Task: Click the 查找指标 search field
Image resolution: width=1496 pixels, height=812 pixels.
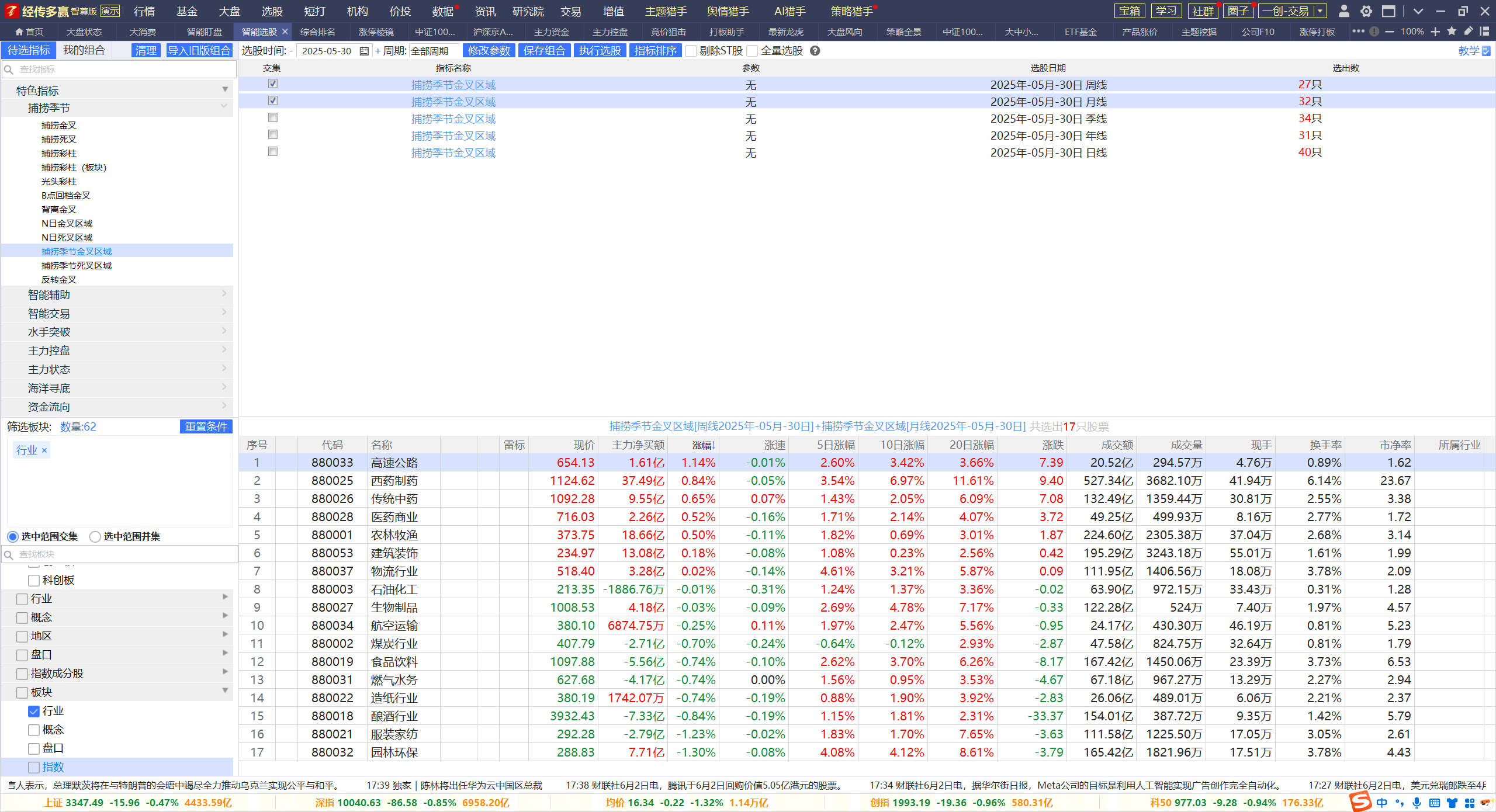Action: [120, 70]
